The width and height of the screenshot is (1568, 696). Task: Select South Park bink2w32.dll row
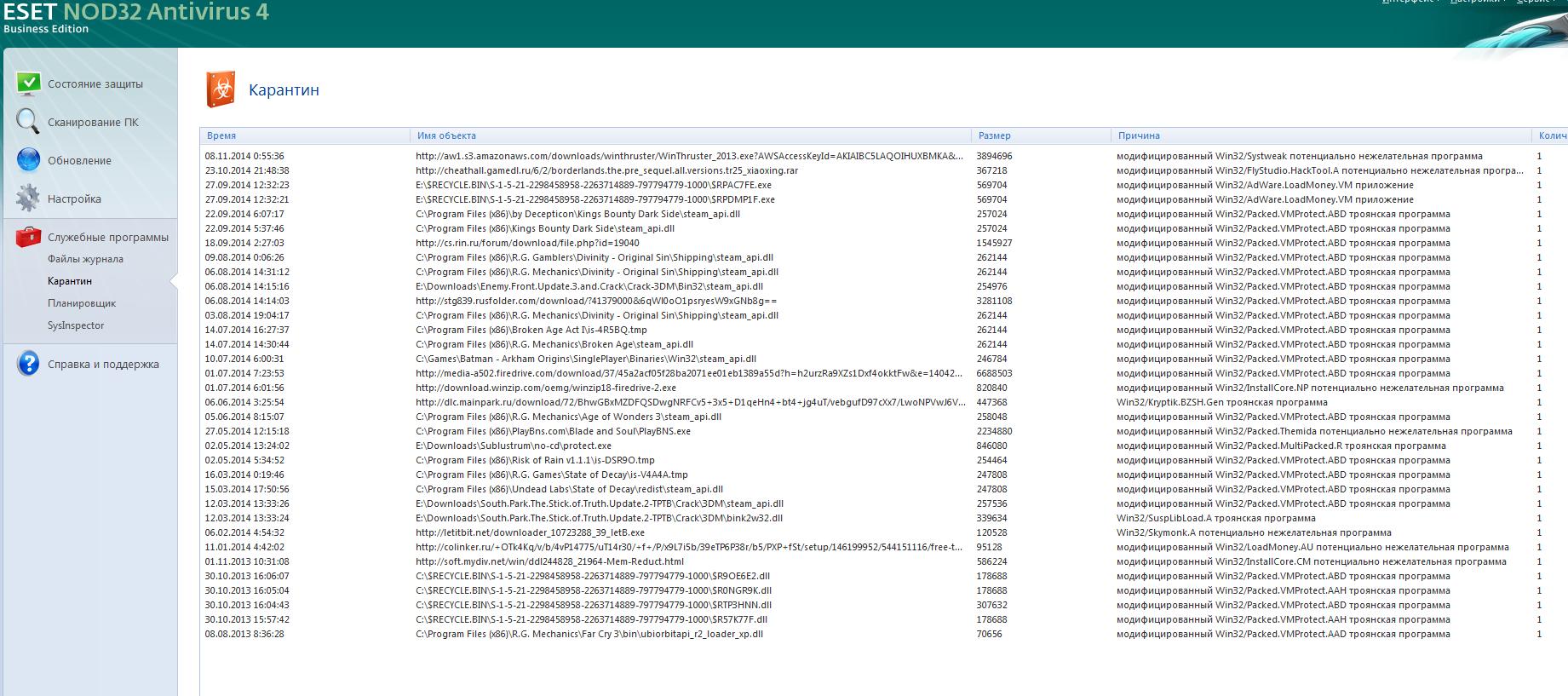(x=884, y=519)
